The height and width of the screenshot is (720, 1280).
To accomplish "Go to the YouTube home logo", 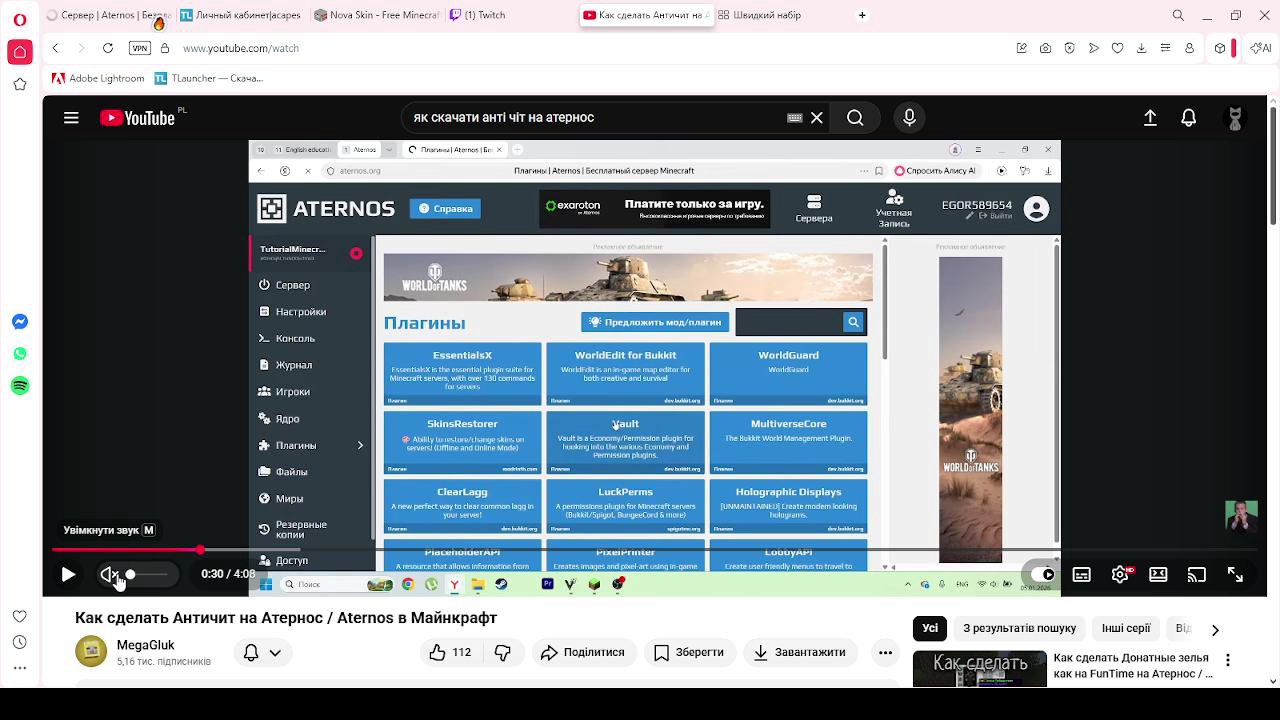I will [138, 118].
